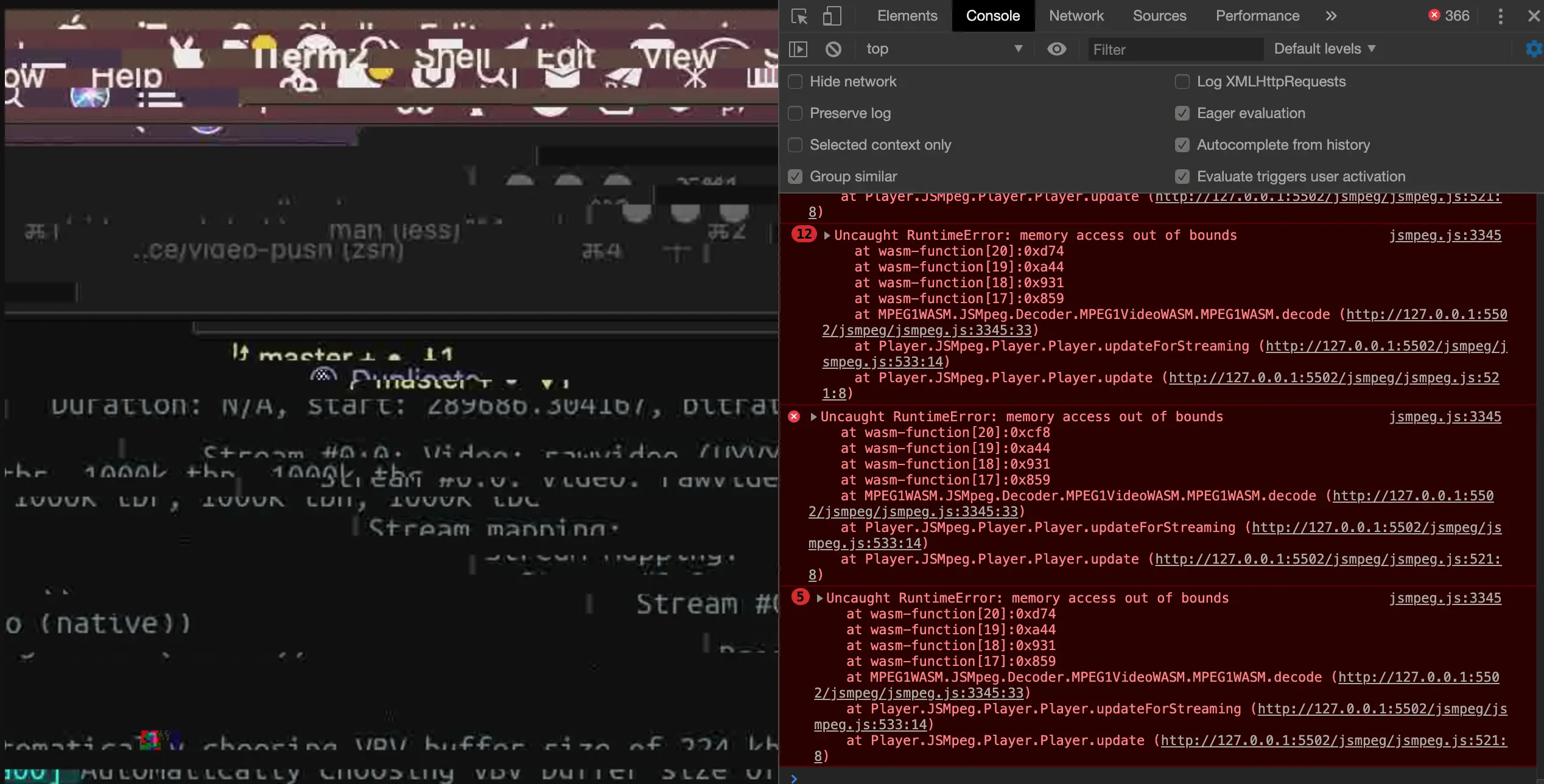Toggle the device toolbar icon
The height and width of the screenshot is (784, 1544).
coord(832,16)
